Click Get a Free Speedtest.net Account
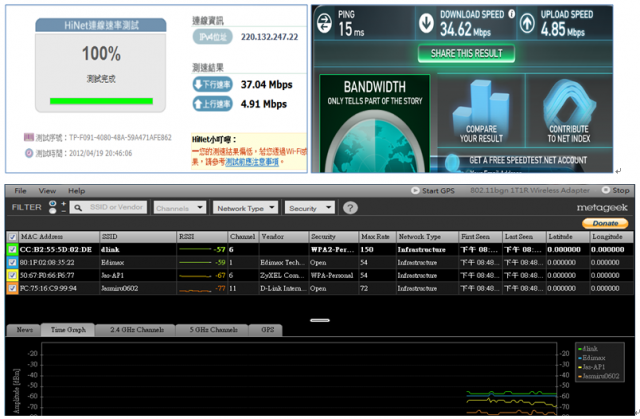The width and height of the screenshot is (640, 419). (528, 160)
